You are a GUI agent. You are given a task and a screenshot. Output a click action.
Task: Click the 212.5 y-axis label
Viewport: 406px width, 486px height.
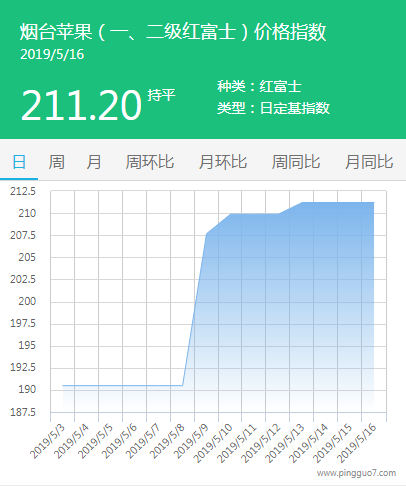23,191
